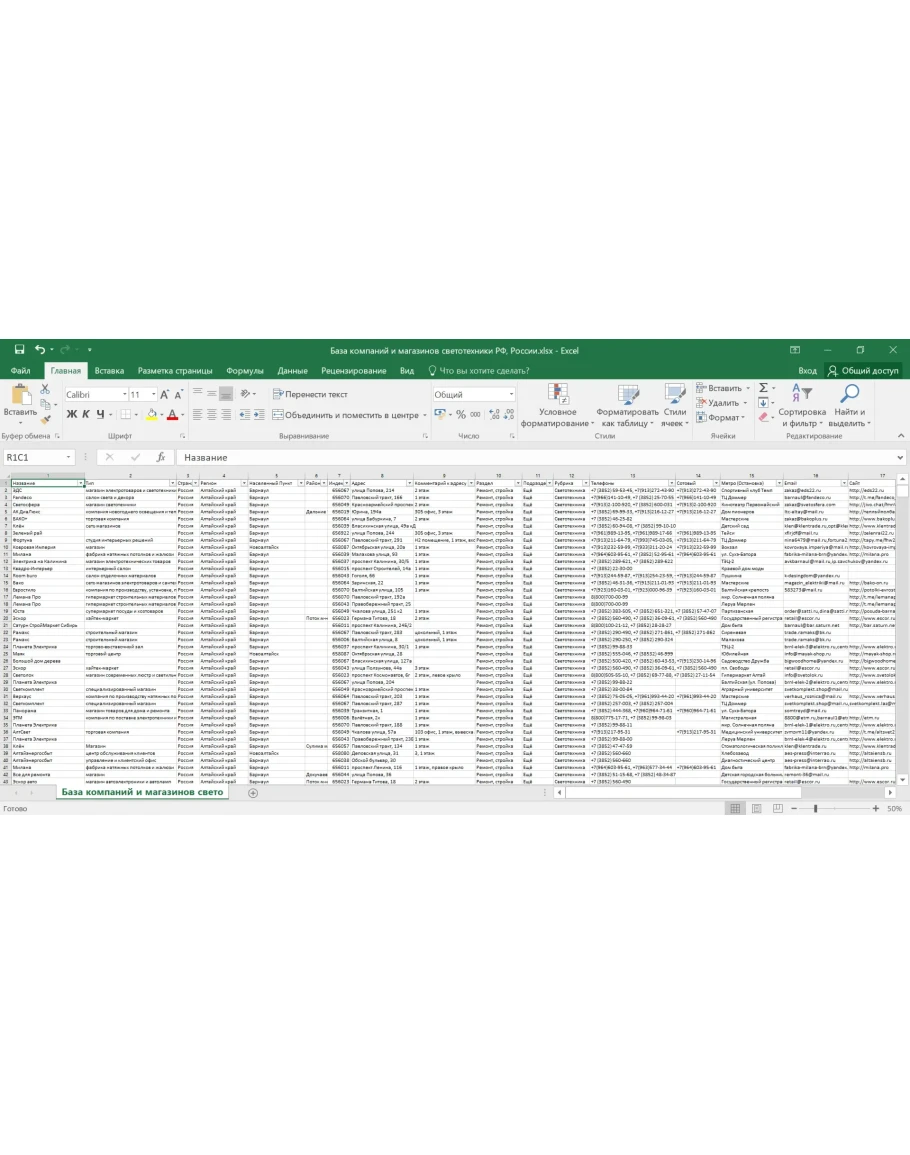The width and height of the screenshot is (910, 1155).
Task: Click the insert function fx icon
Action: pos(161,457)
